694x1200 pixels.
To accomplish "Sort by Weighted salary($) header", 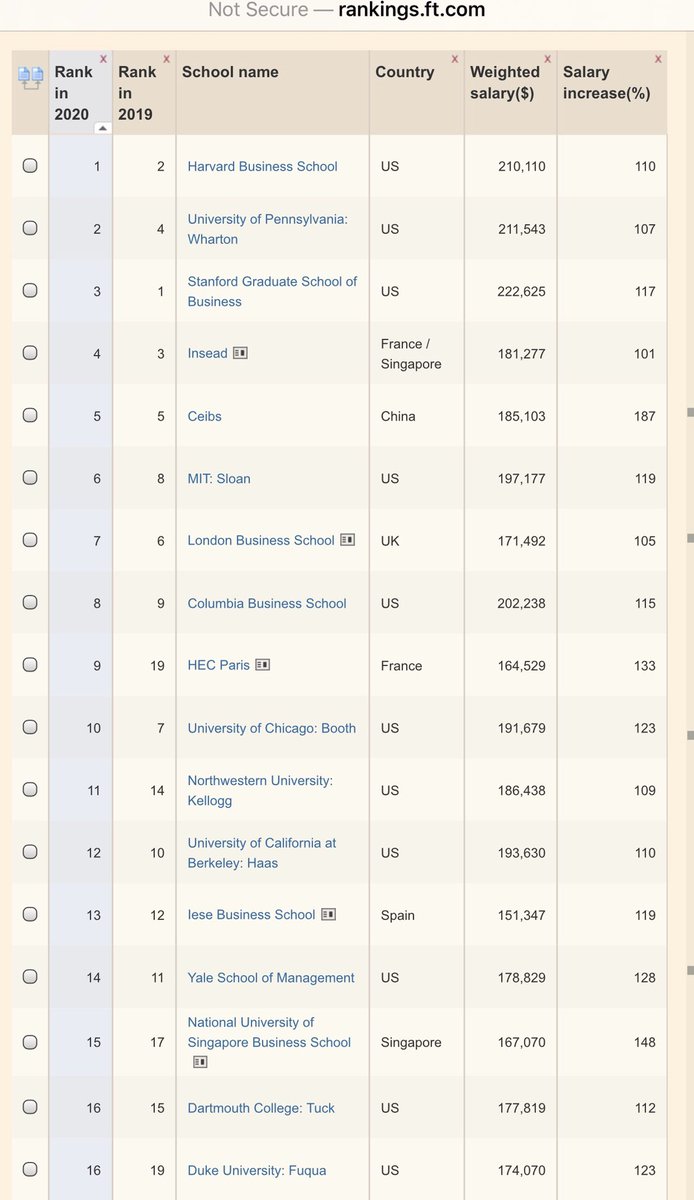I will 505,83.
